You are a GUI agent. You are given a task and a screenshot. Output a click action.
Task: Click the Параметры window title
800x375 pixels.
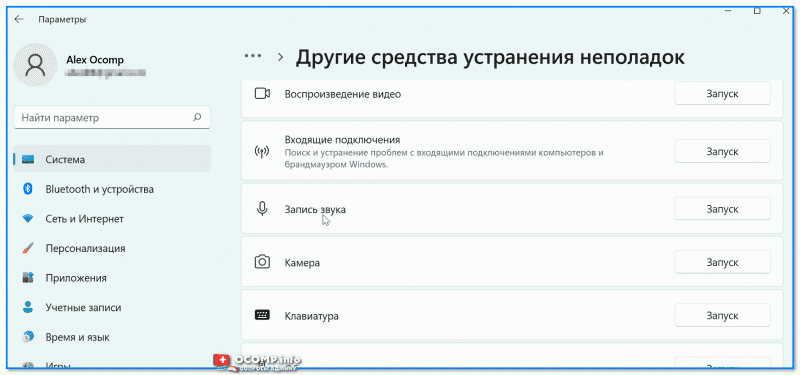[62, 20]
